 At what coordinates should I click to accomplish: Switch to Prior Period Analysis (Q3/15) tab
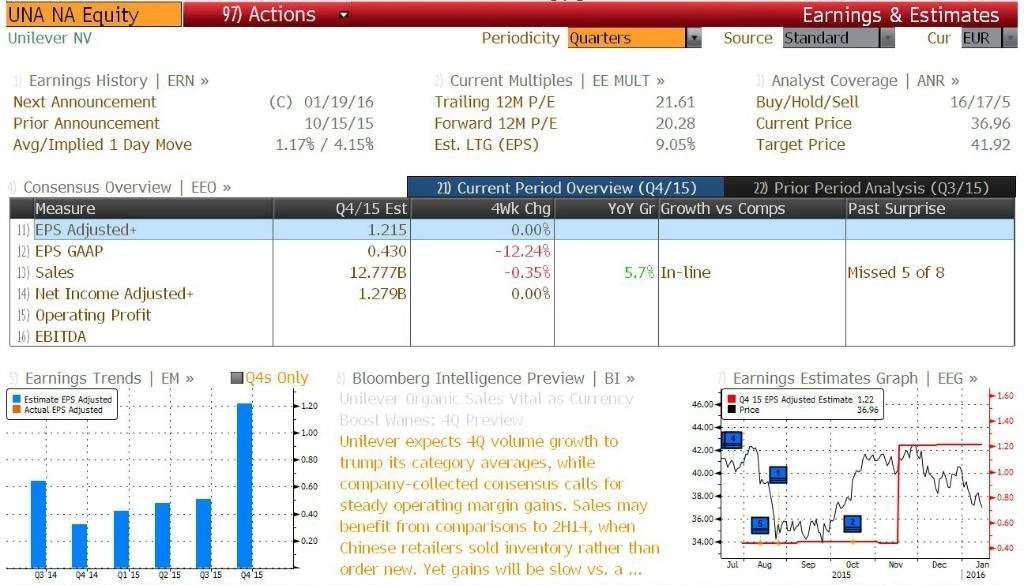tap(870, 187)
